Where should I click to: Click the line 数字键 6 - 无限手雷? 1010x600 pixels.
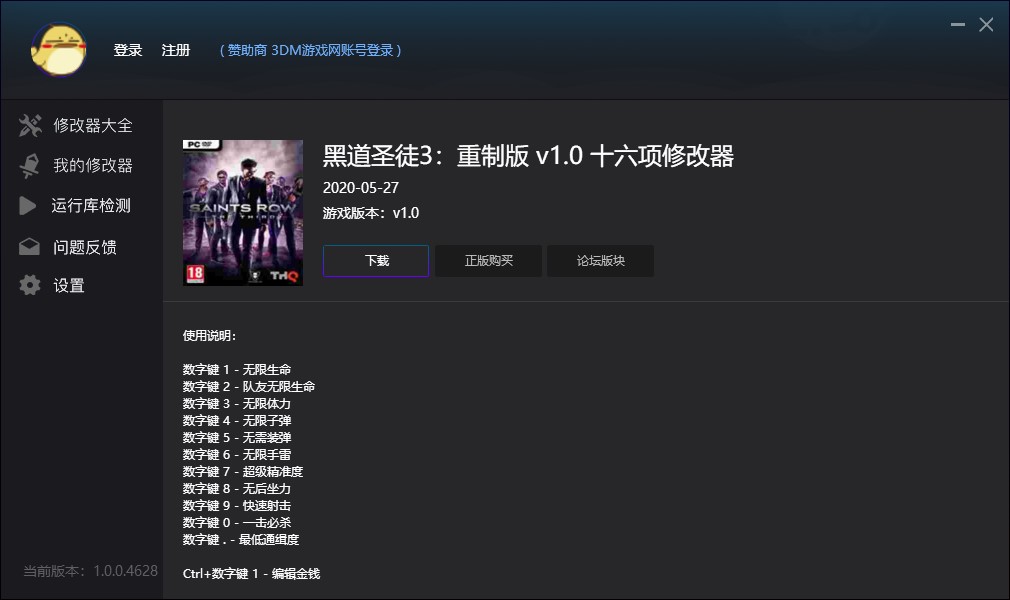pos(237,455)
